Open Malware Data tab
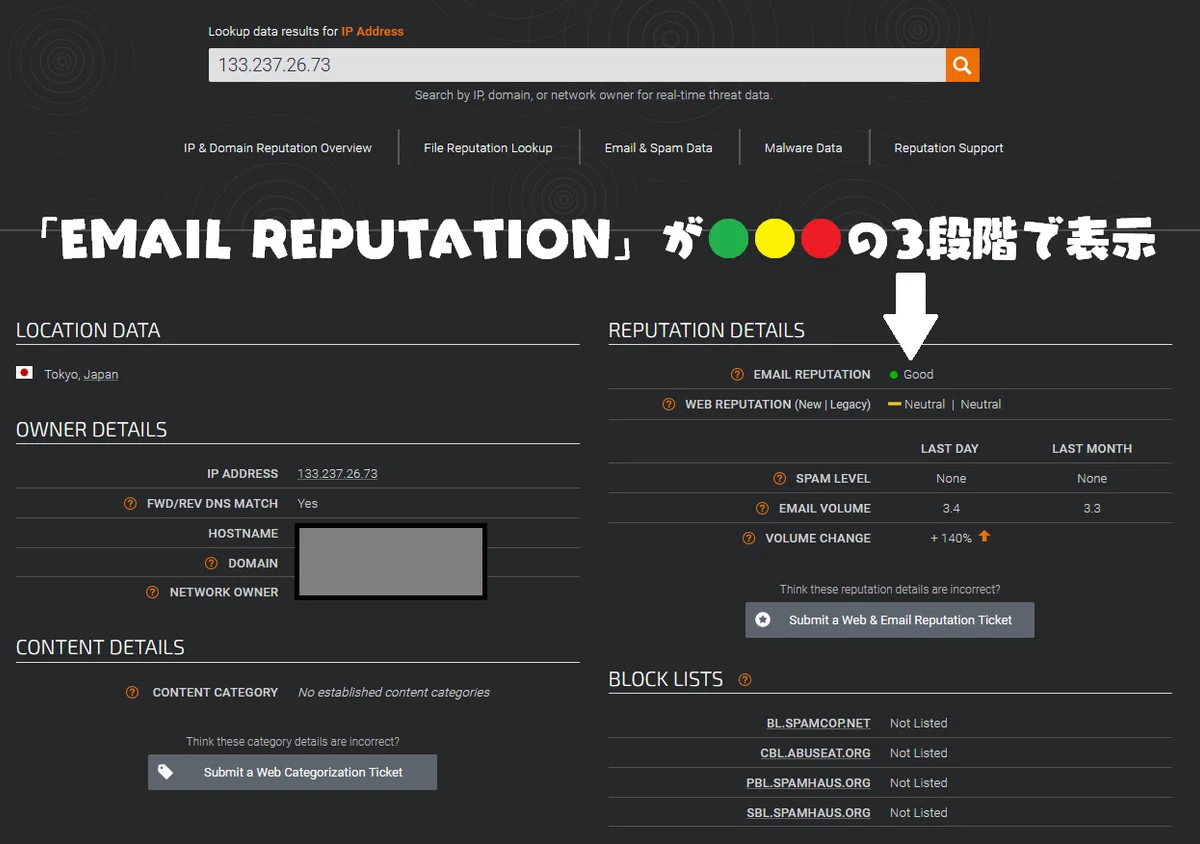1200x844 pixels. coord(803,148)
